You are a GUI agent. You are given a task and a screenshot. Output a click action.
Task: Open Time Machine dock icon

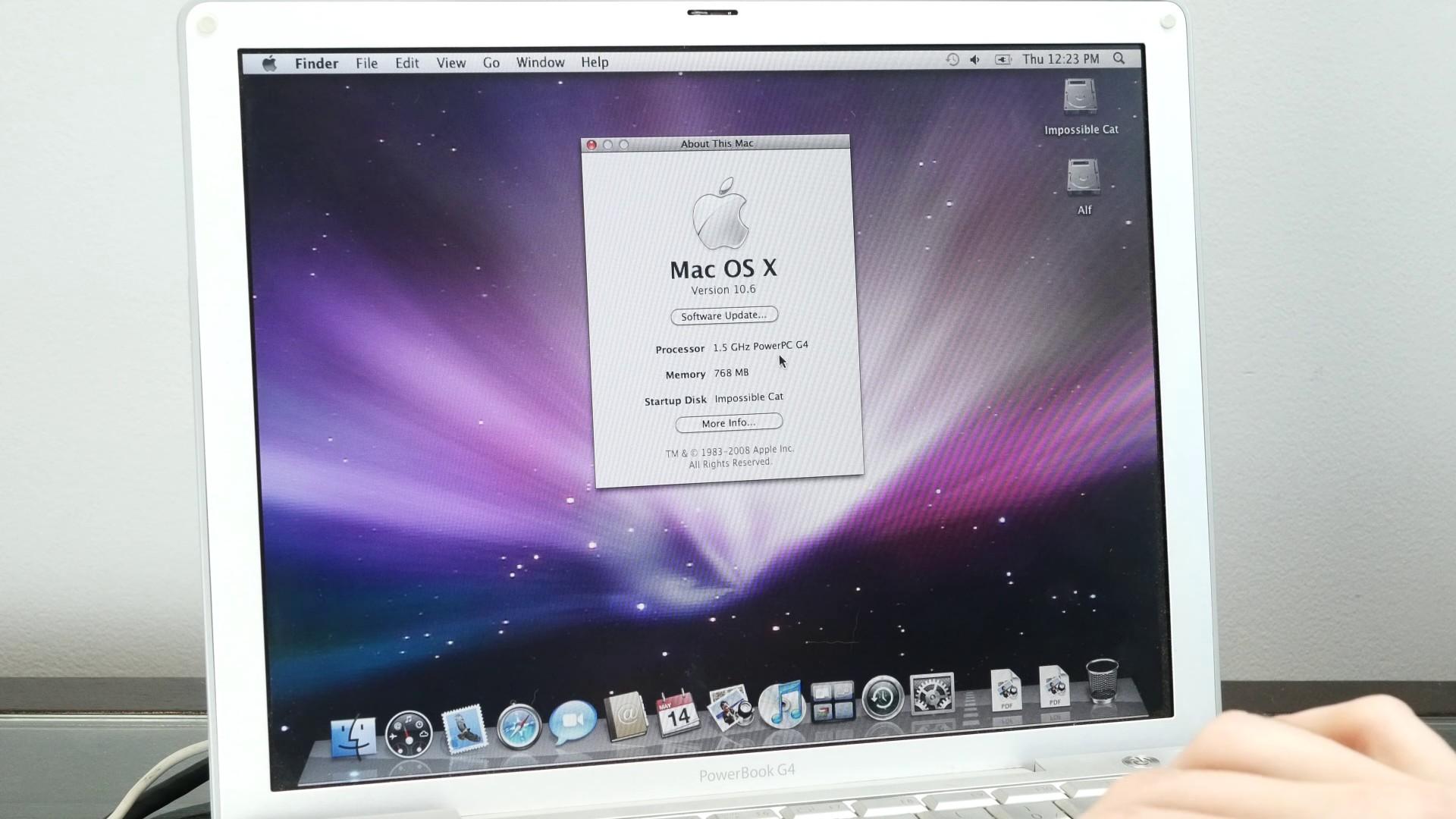click(883, 697)
